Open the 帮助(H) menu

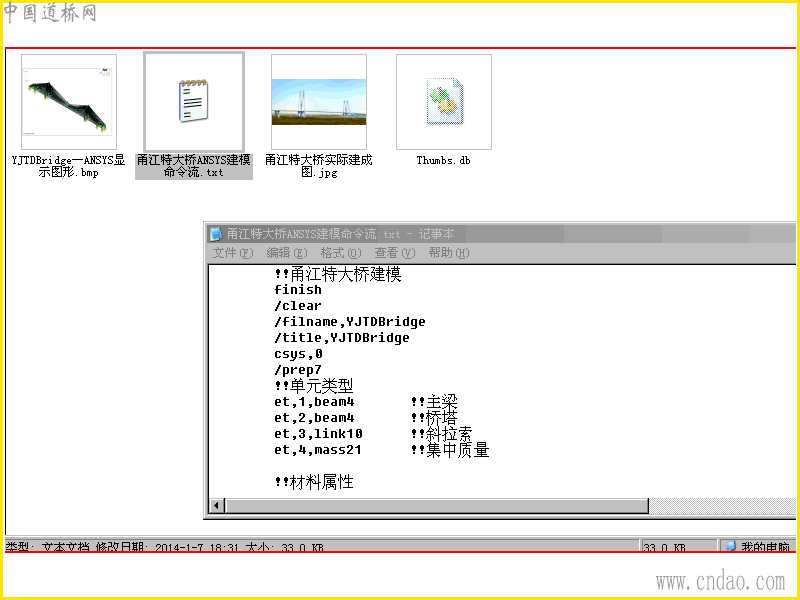[x=449, y=253]
